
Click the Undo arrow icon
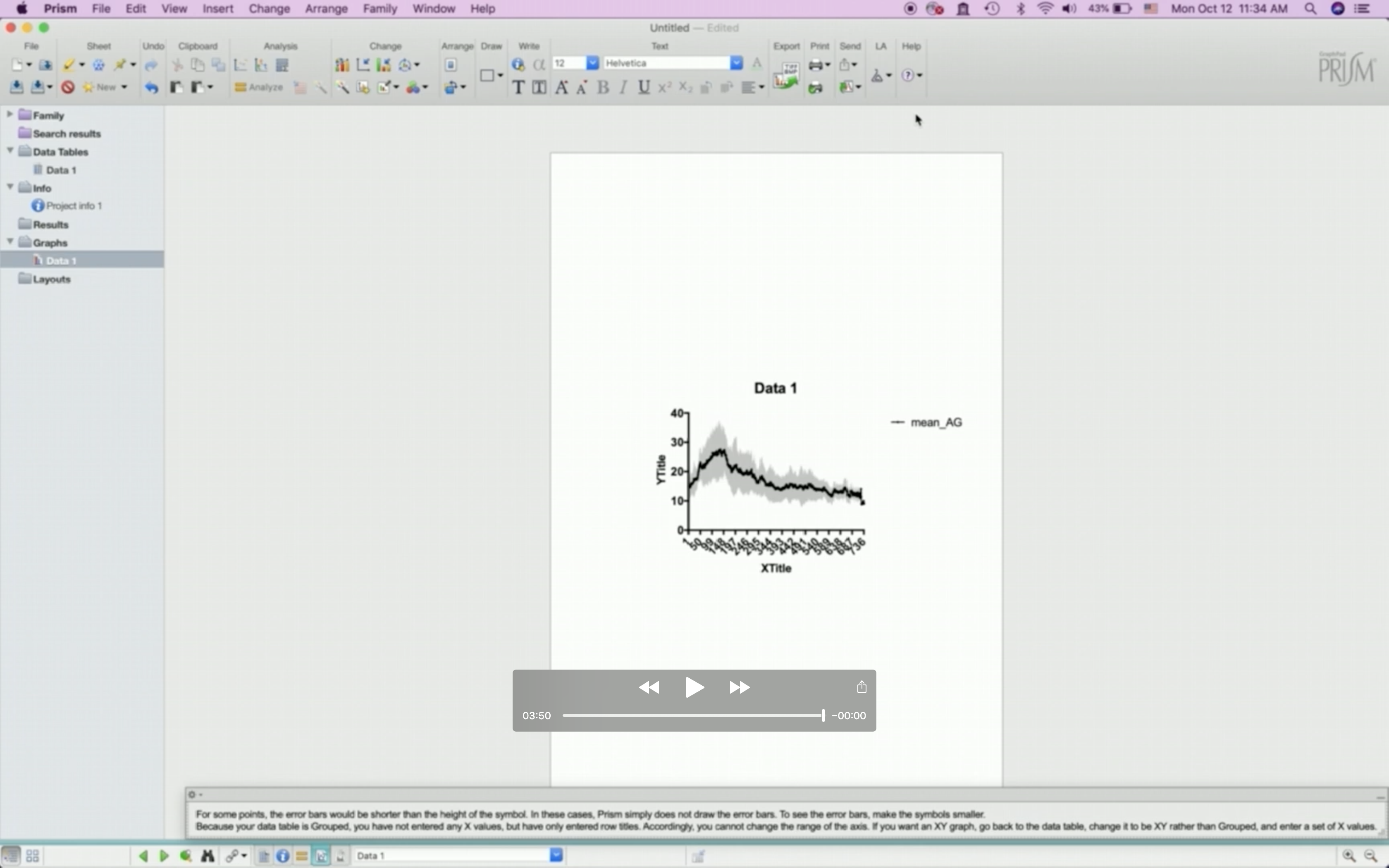(x=152, y=88)
